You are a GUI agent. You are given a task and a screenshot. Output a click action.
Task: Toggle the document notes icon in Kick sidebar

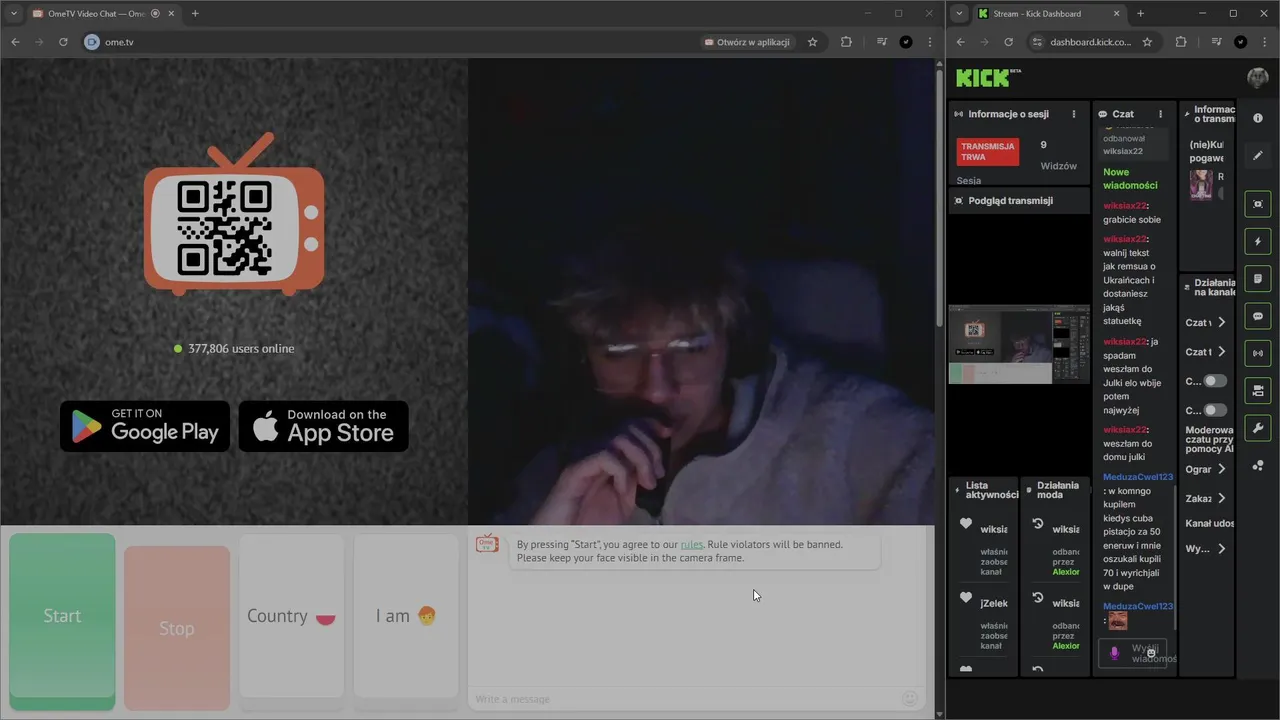[x=1258, y=278]
